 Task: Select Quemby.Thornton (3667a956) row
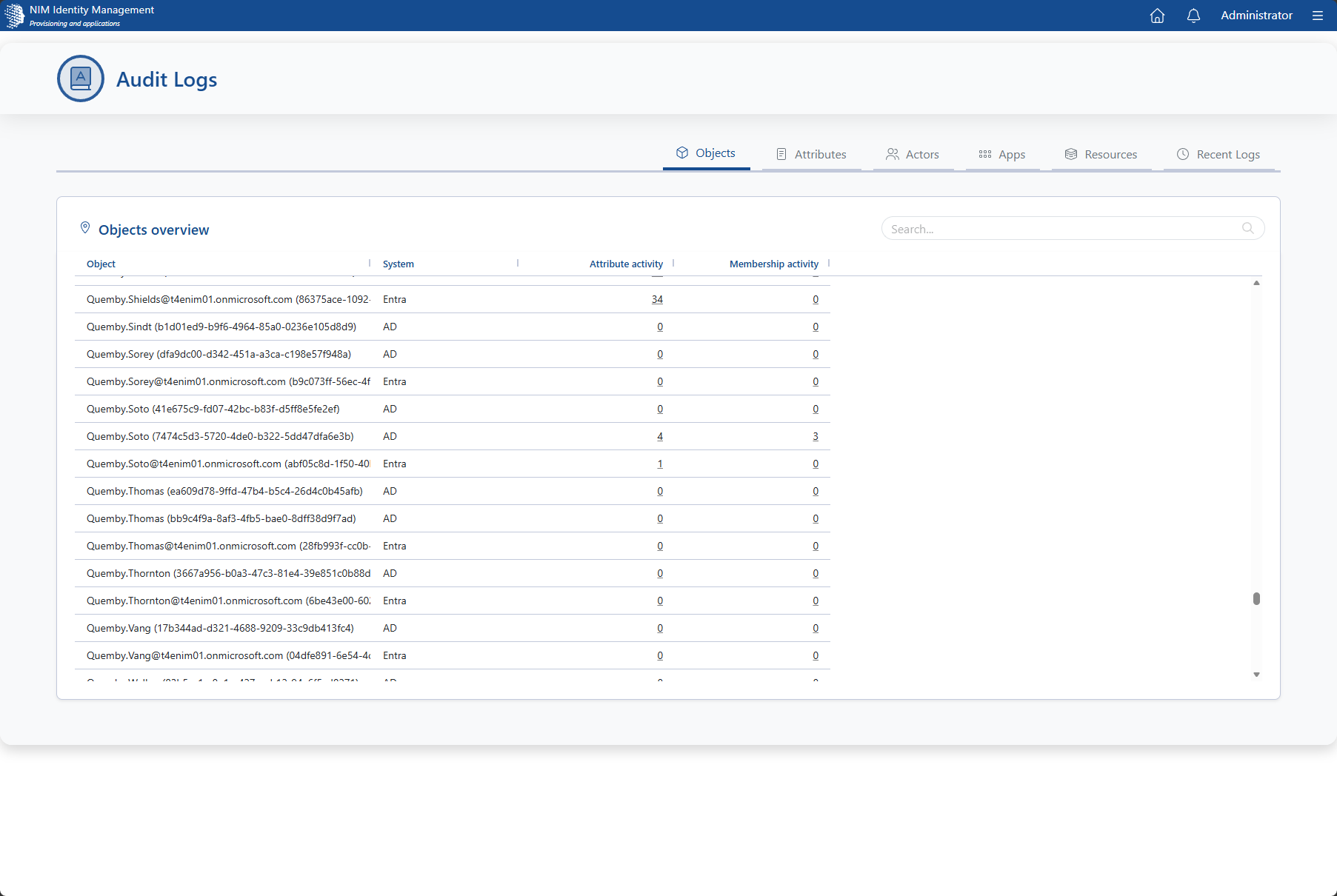click(x=453, y=573)
